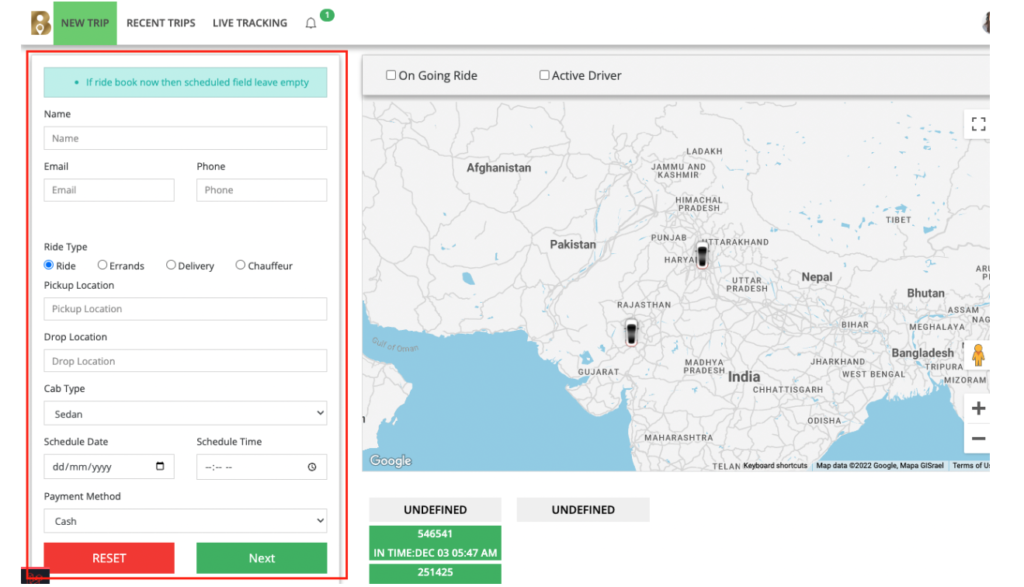Click the "IN TIME:DEC 03 05:47 AM" text
Image resolution: width=1024 pixels, height=587 pixels.
(x=435, y=553)
